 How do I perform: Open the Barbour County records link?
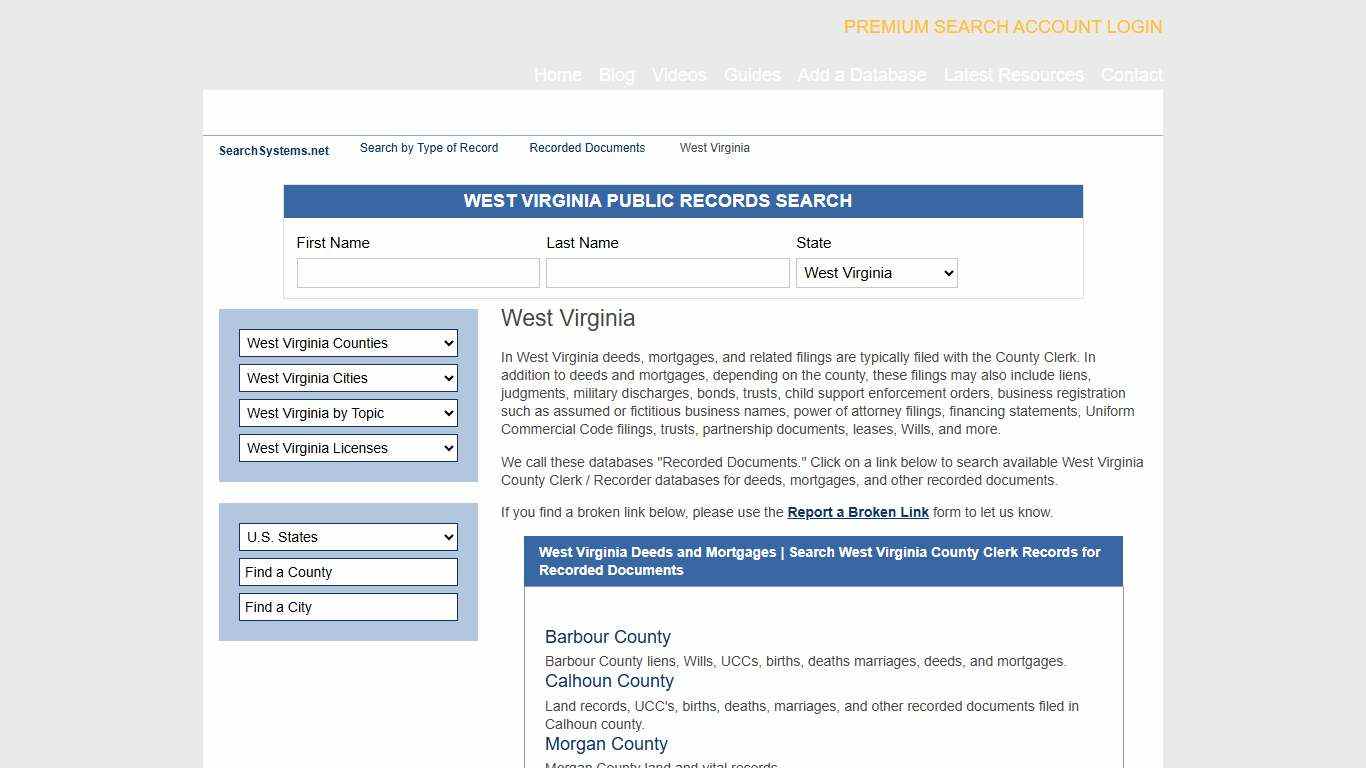607,637
